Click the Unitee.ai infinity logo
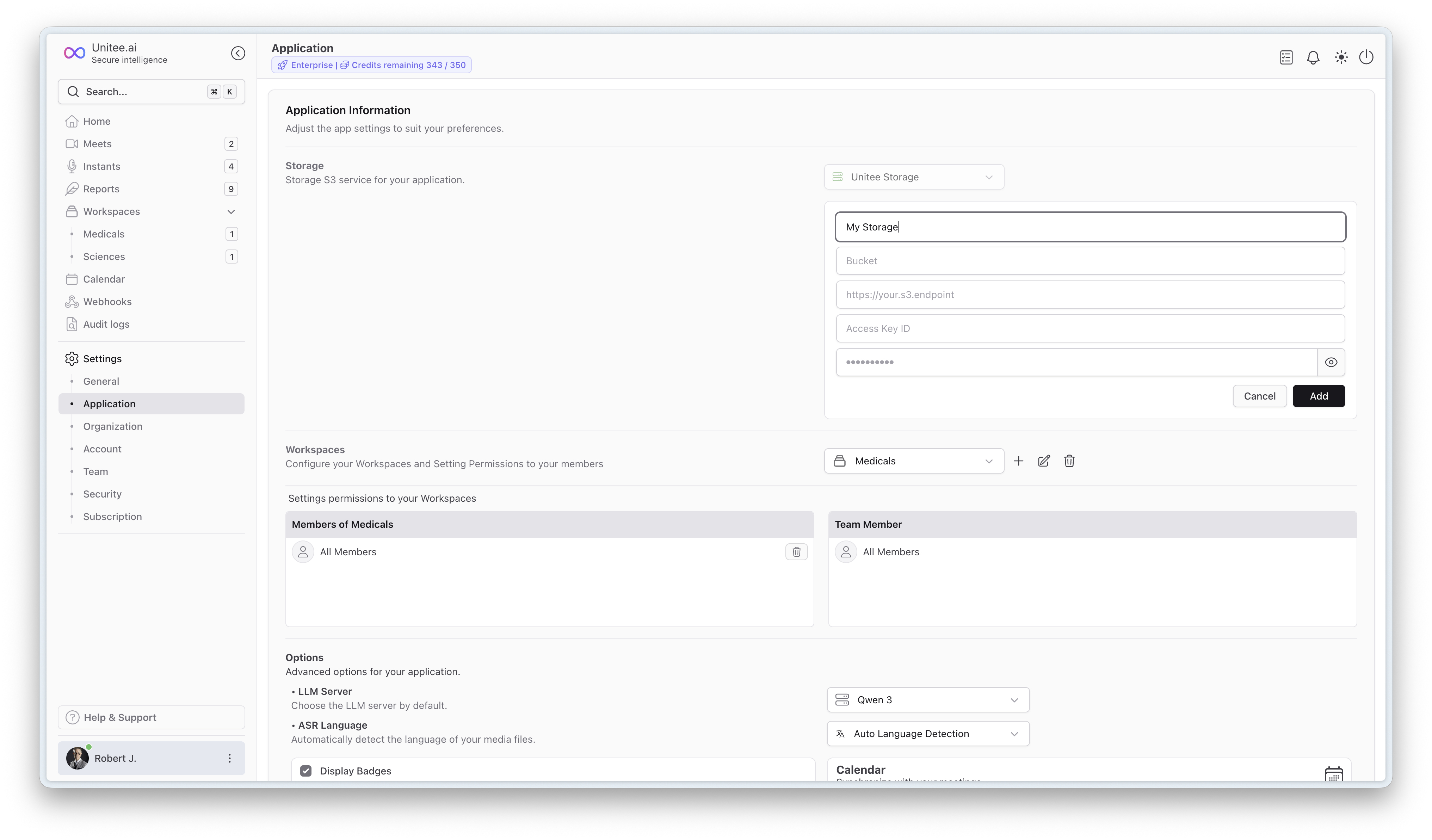1432x840 pixels. (x=74, y=54)
